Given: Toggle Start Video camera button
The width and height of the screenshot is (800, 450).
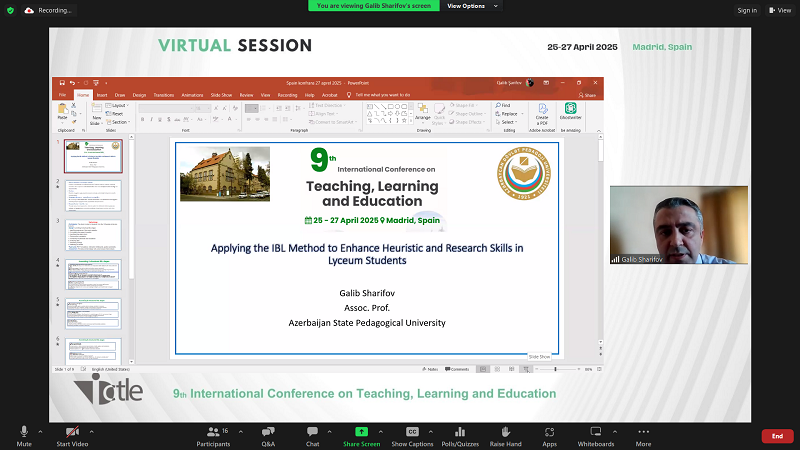Looking at the screenshot, I should [70, 434].
